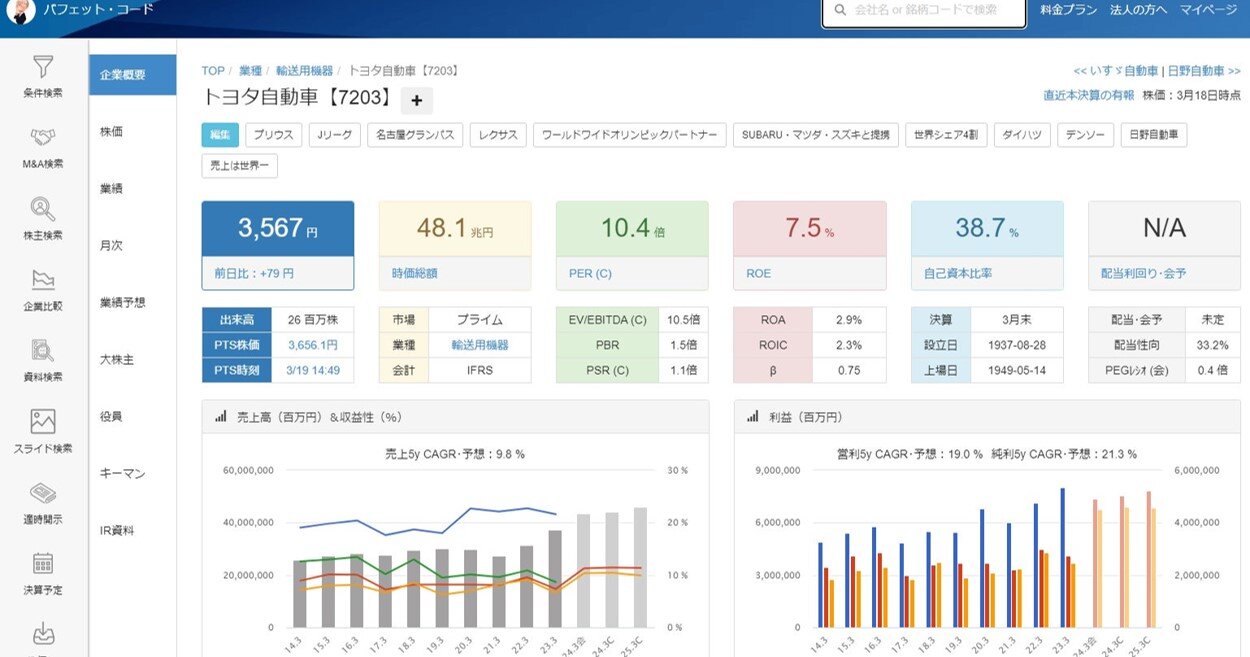Select the ダイハツ tag
This screenshot has width=1250, height=657.
point(1022,135)
